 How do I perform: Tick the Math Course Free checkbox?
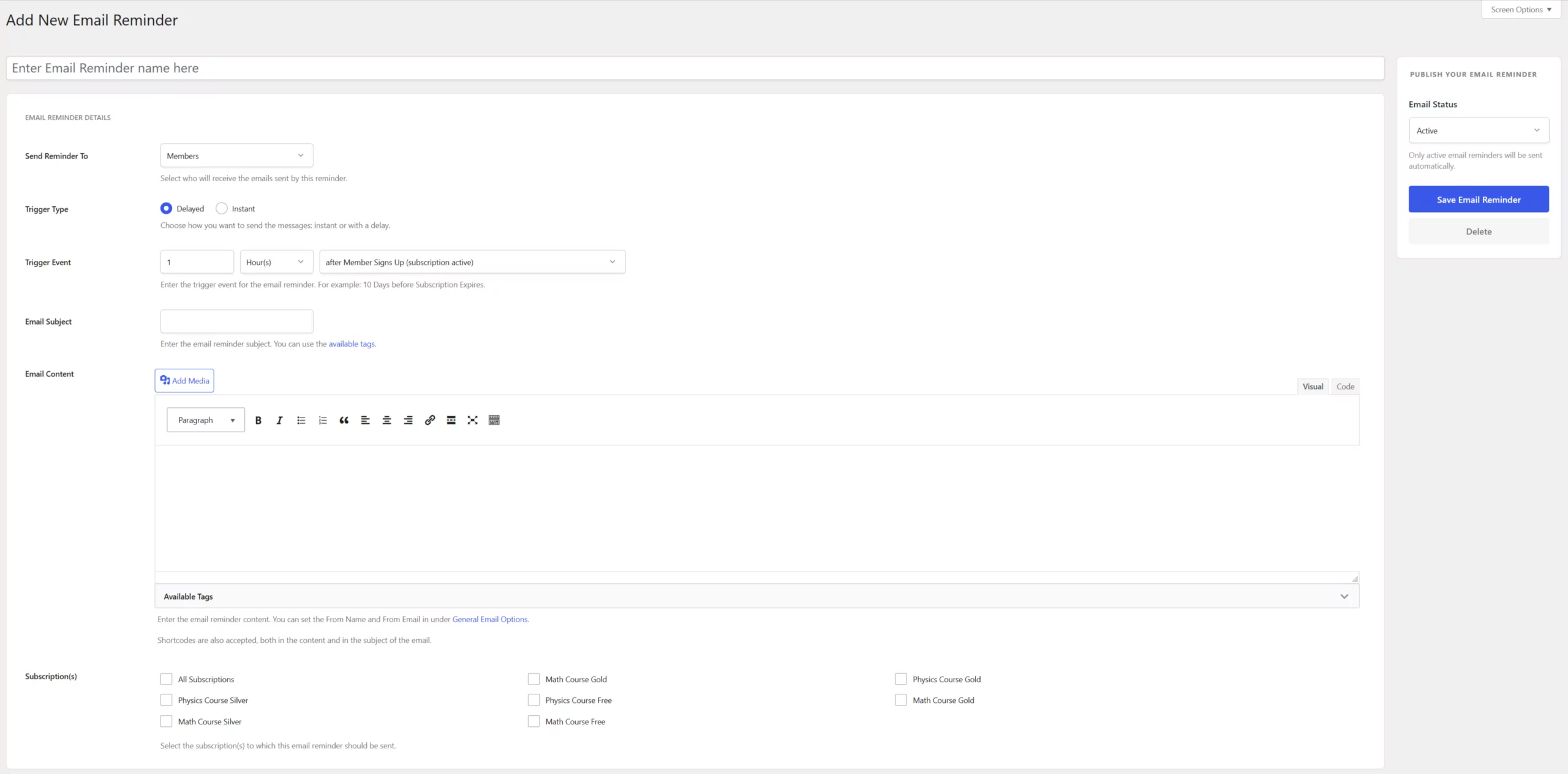(533, 721)
